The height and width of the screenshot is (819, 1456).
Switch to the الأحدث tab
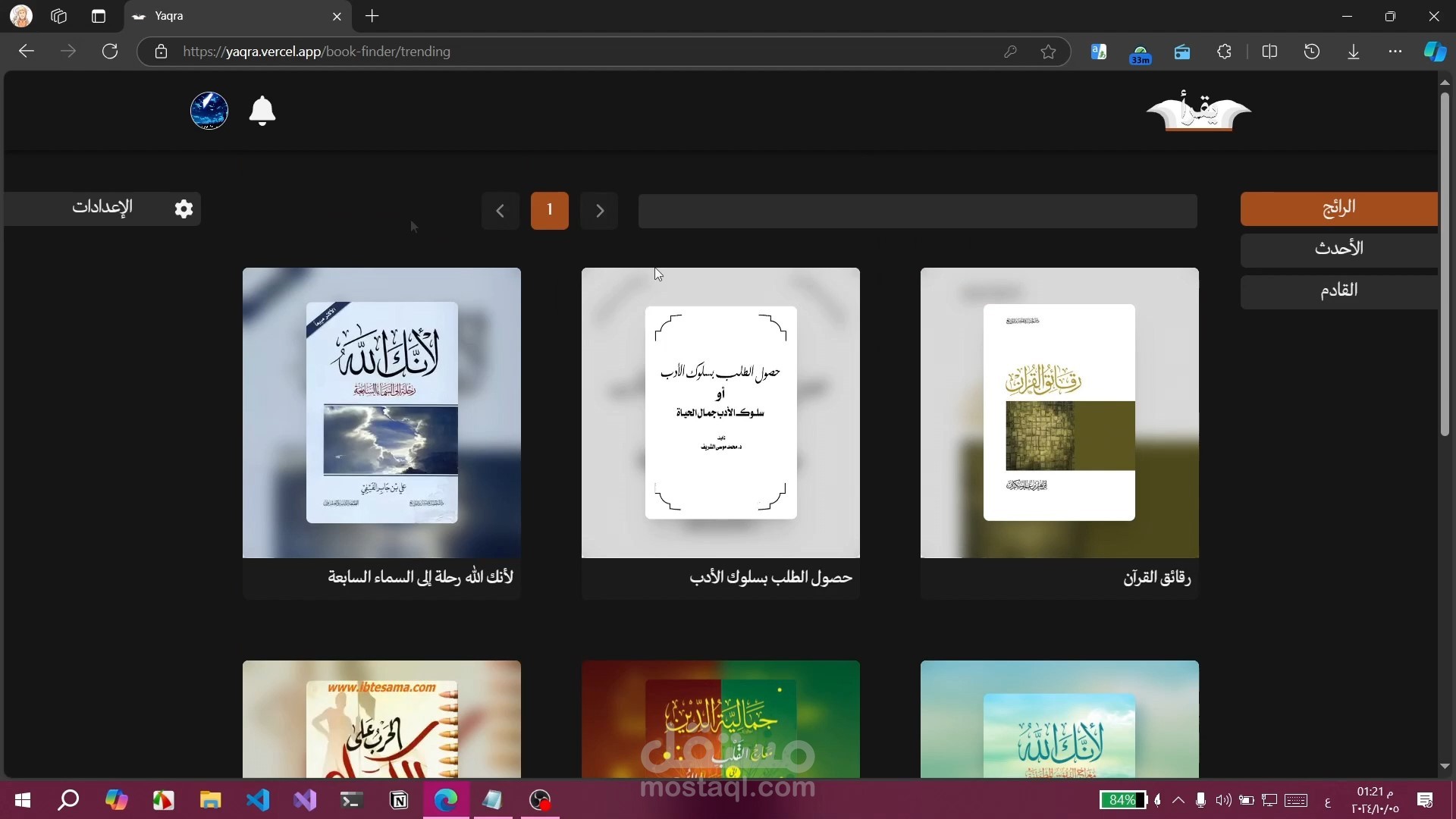click(1338, 249)
